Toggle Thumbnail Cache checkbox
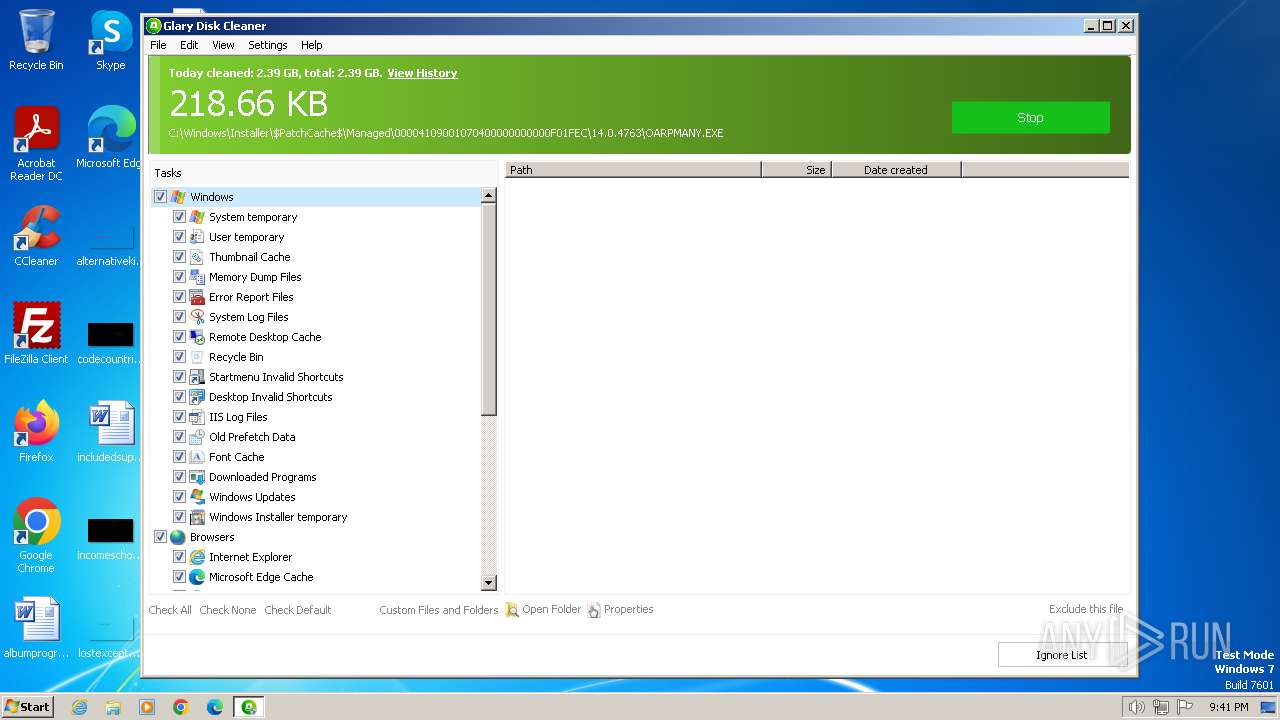The height and width of the screenshot is (720, 1280). [x=179, y=257]
